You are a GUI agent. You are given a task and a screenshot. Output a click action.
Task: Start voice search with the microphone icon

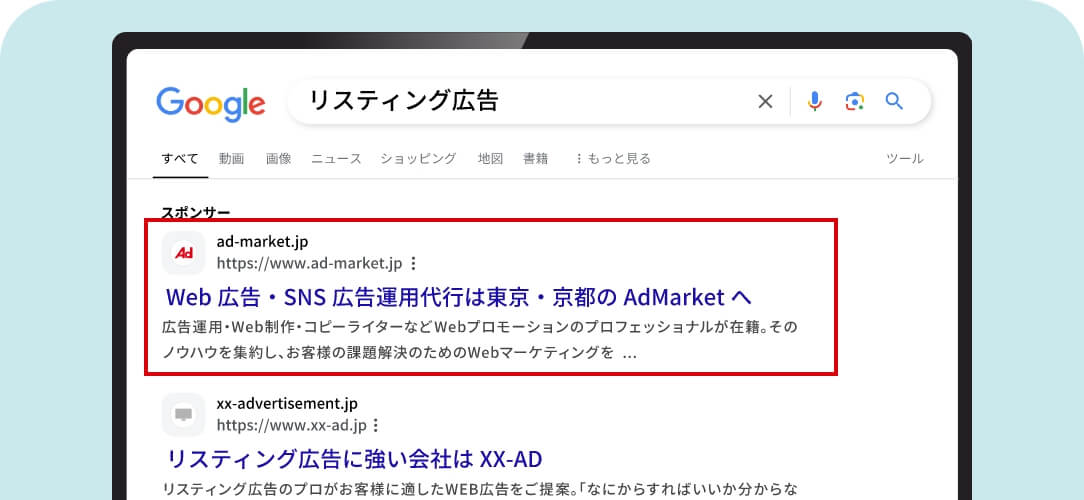click(815, 102)
